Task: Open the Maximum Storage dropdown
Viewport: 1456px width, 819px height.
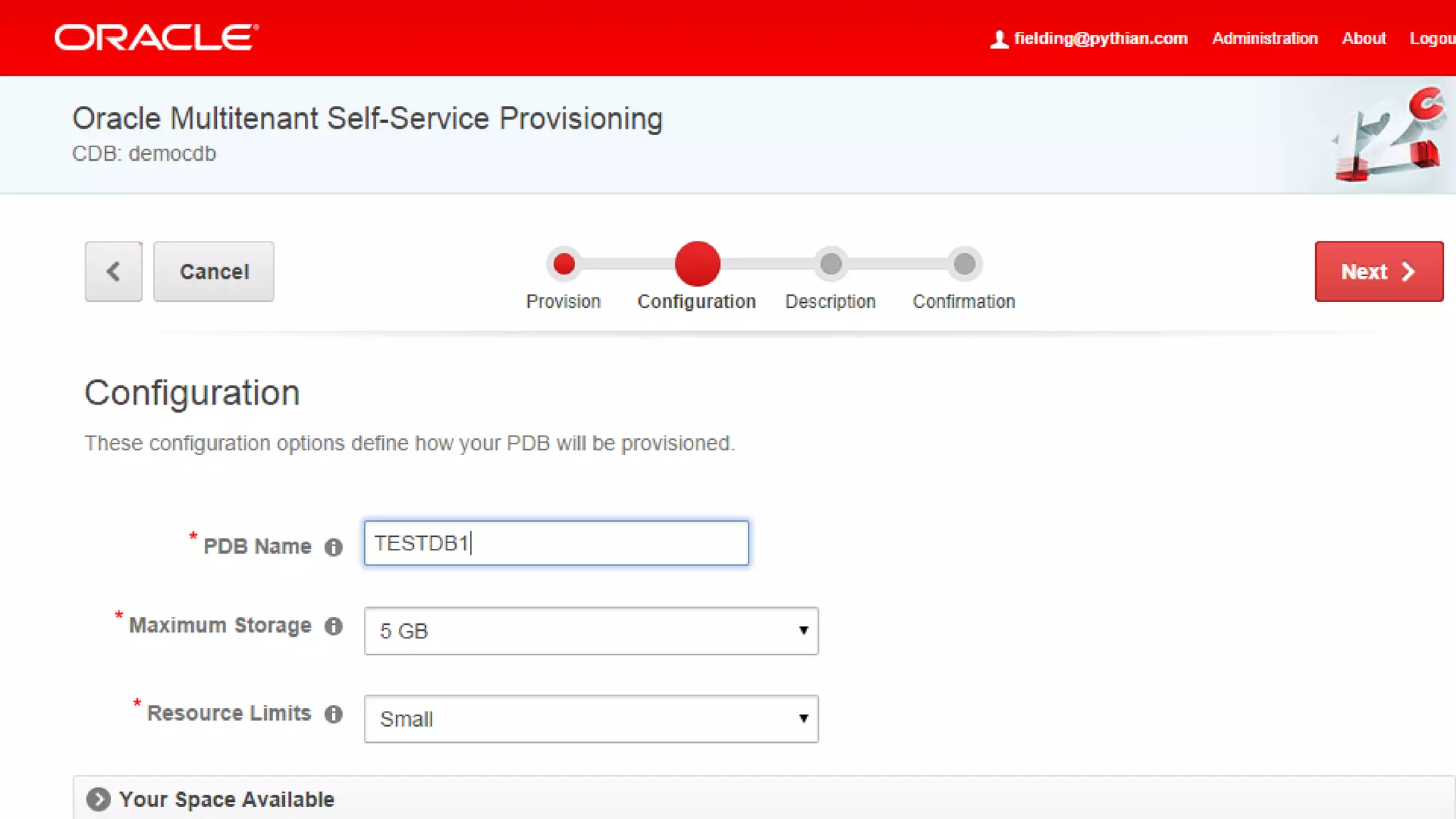Action: pos(591,631)
